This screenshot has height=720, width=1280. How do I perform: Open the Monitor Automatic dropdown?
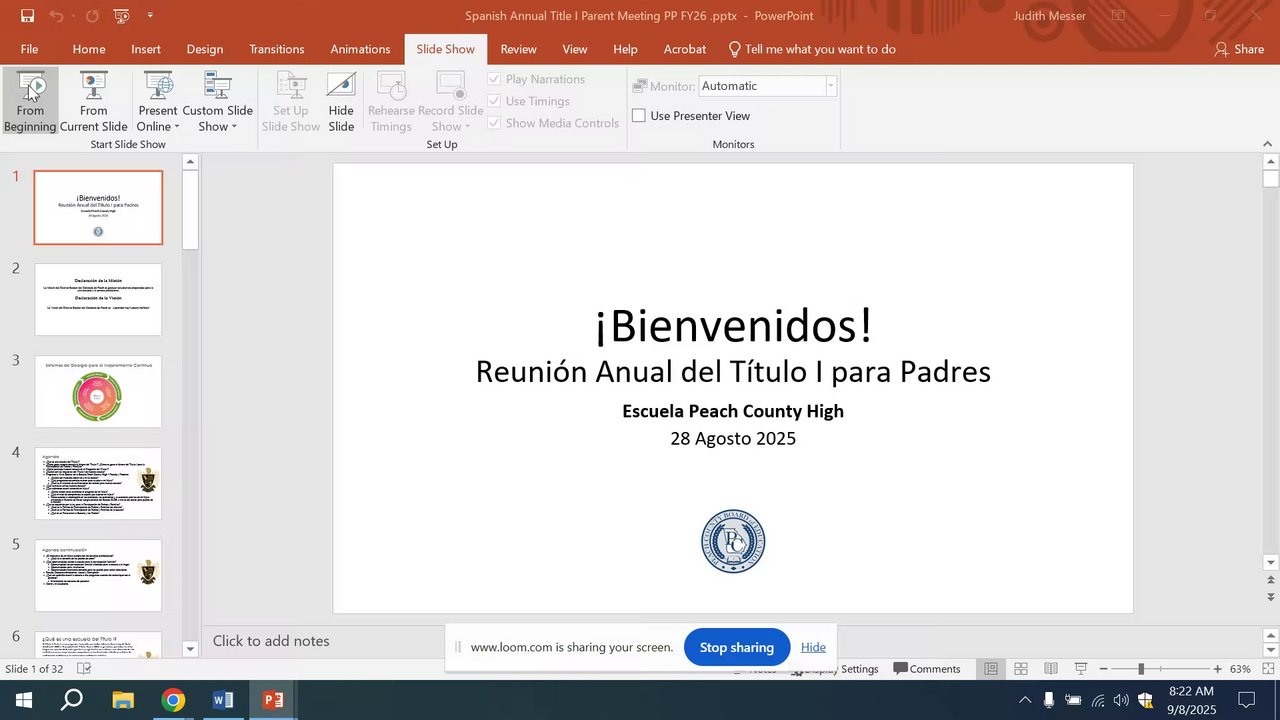click(x=830, y=86)
